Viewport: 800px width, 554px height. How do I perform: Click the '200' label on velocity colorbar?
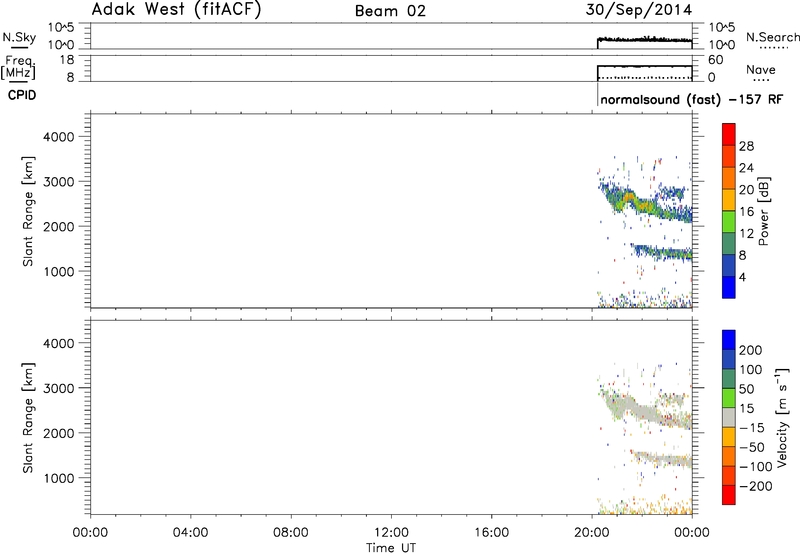tap(751, 350)
